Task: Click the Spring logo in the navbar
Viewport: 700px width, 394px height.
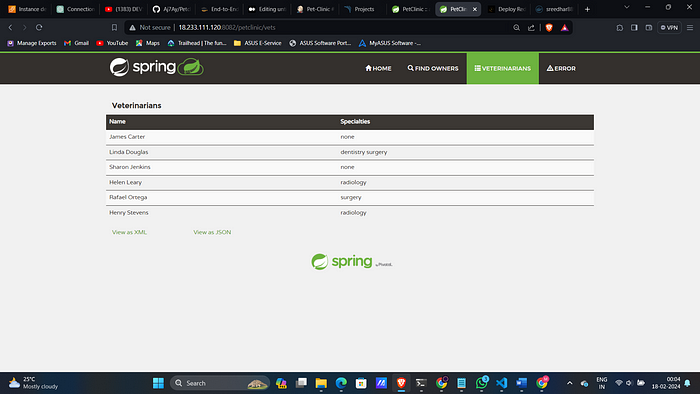Action: (x=157, y=67)
